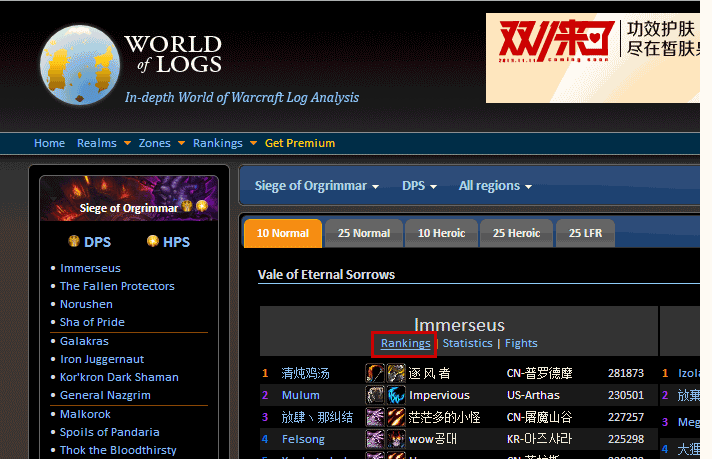Click the Get Premium link
The height and width of the screenshot is (459, 712).
coord(300,143)
